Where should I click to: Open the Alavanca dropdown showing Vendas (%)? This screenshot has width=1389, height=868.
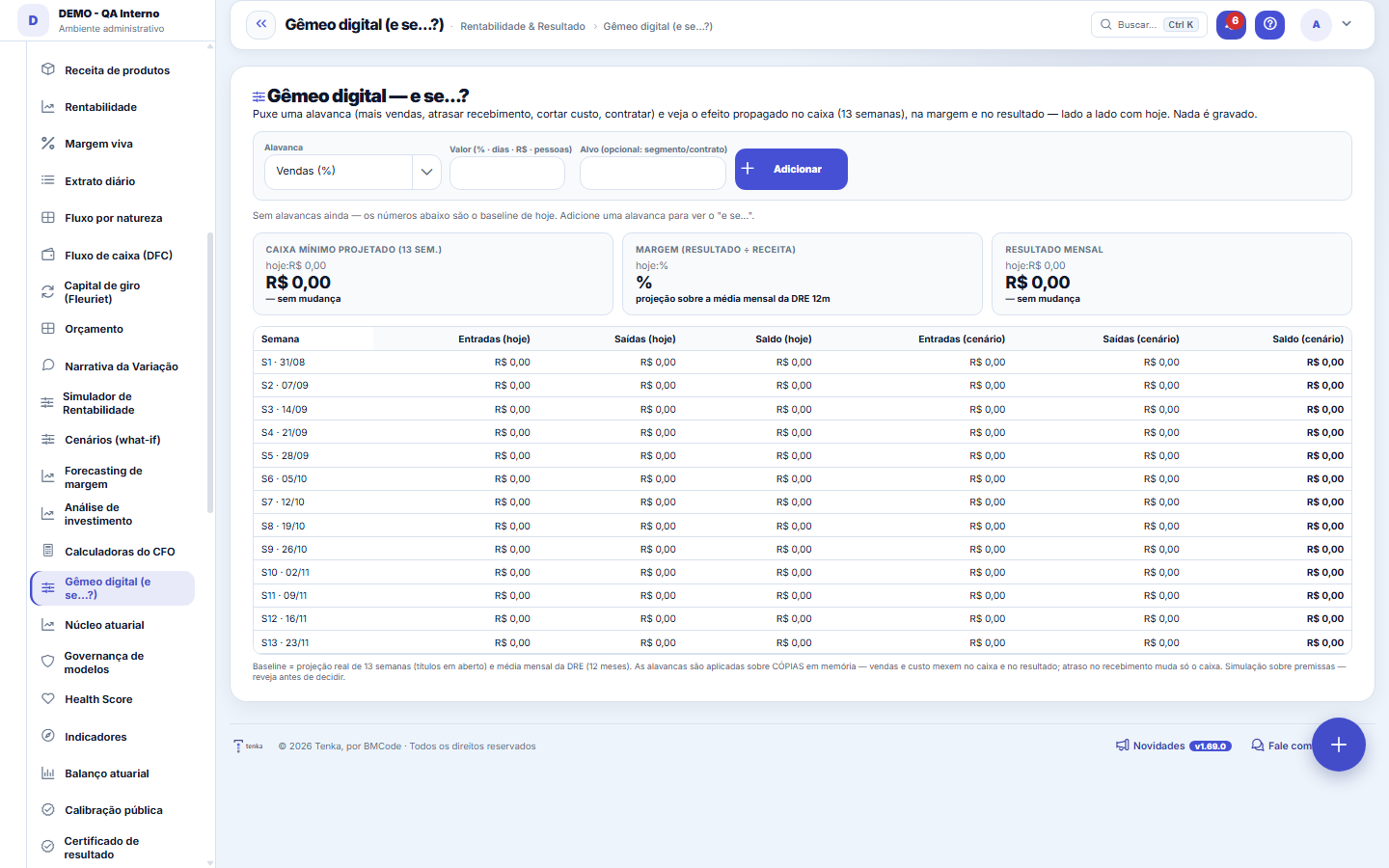click(x=352, y=172)
